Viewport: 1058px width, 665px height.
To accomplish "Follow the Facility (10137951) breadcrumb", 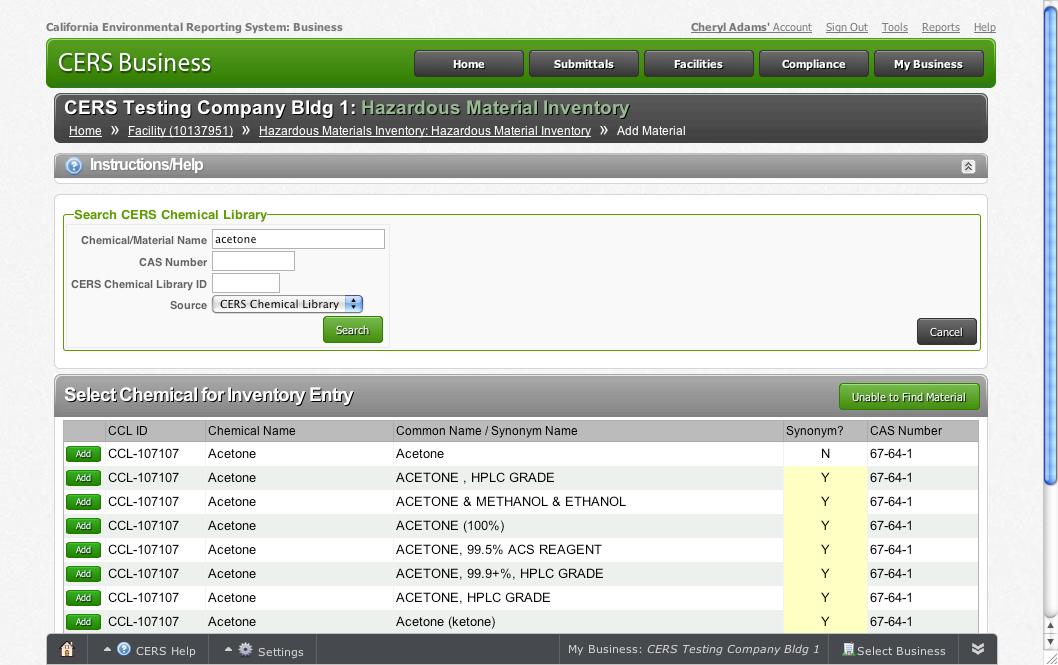I will (x=180, y=131).
